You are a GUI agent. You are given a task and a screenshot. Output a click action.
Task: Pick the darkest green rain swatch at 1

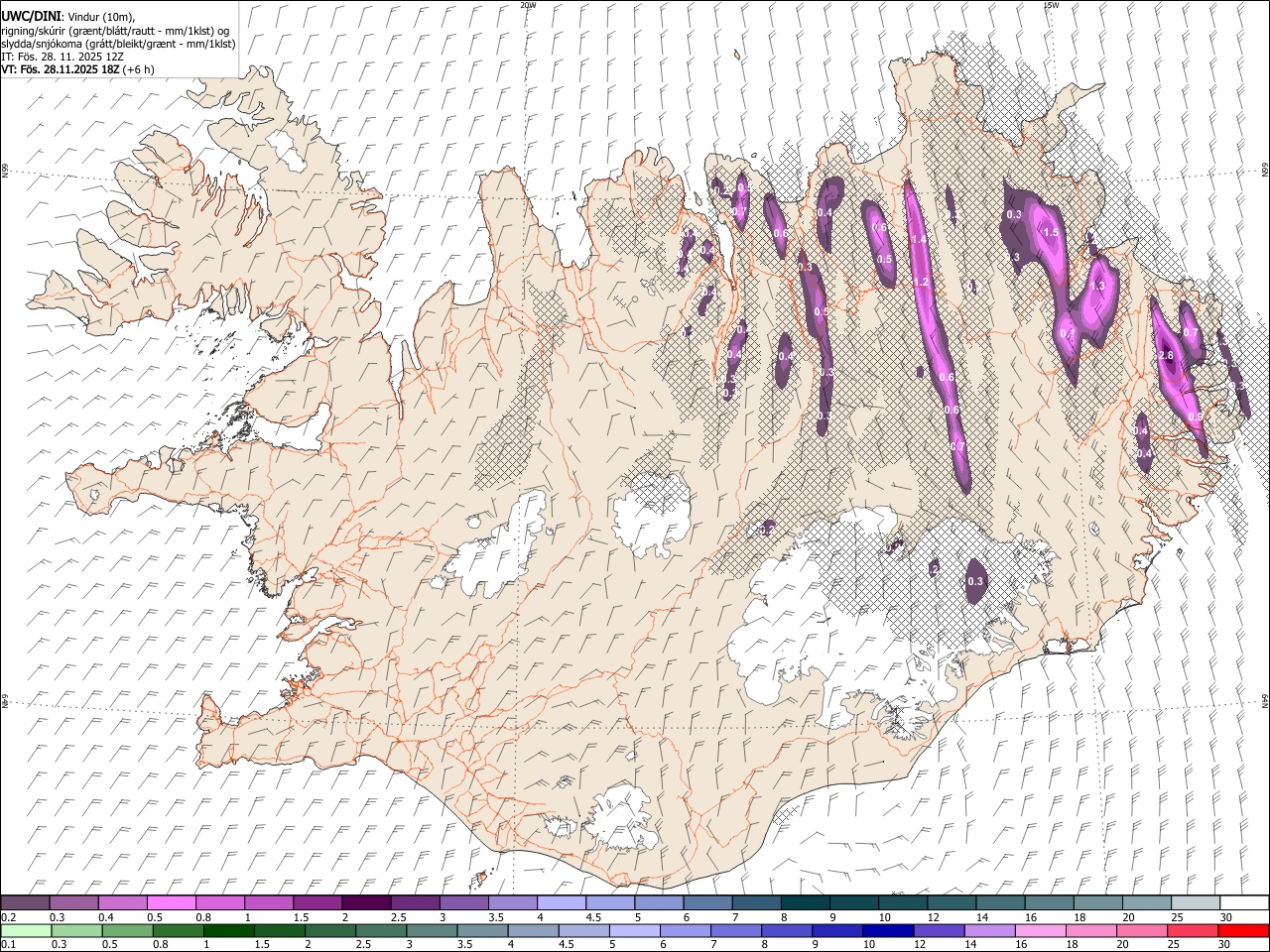click(228, 930)
